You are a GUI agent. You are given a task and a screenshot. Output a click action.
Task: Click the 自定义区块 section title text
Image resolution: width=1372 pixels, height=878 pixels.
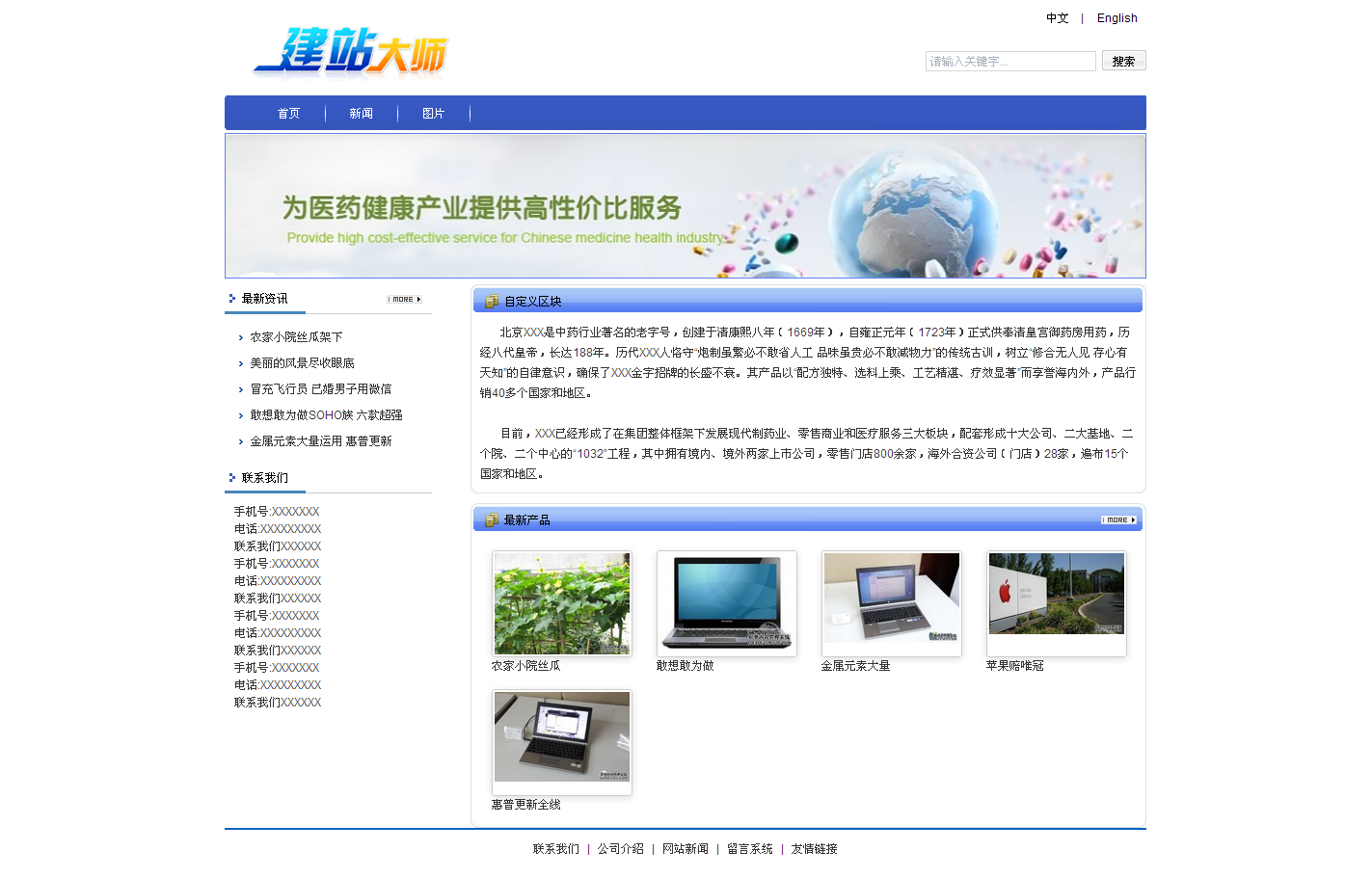click(x=533, y=302)
